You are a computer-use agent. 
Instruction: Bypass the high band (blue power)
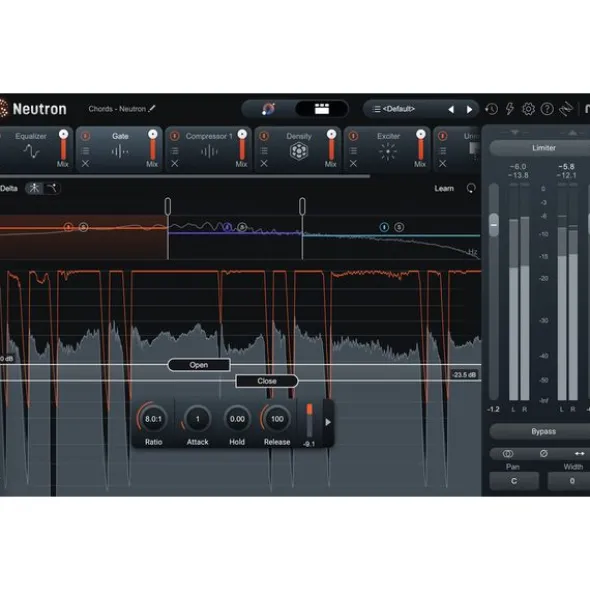point(384,227)
